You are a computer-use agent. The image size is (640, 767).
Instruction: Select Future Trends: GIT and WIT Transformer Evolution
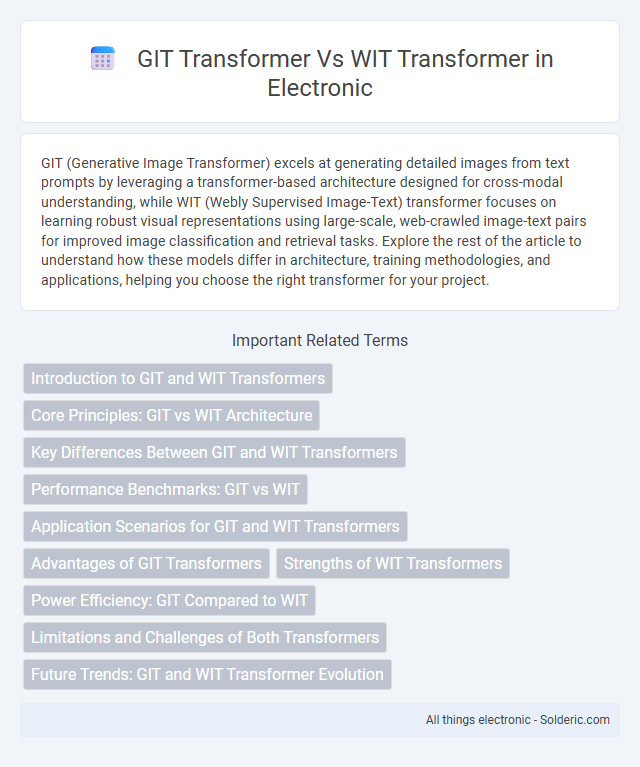tap(207, 675)
